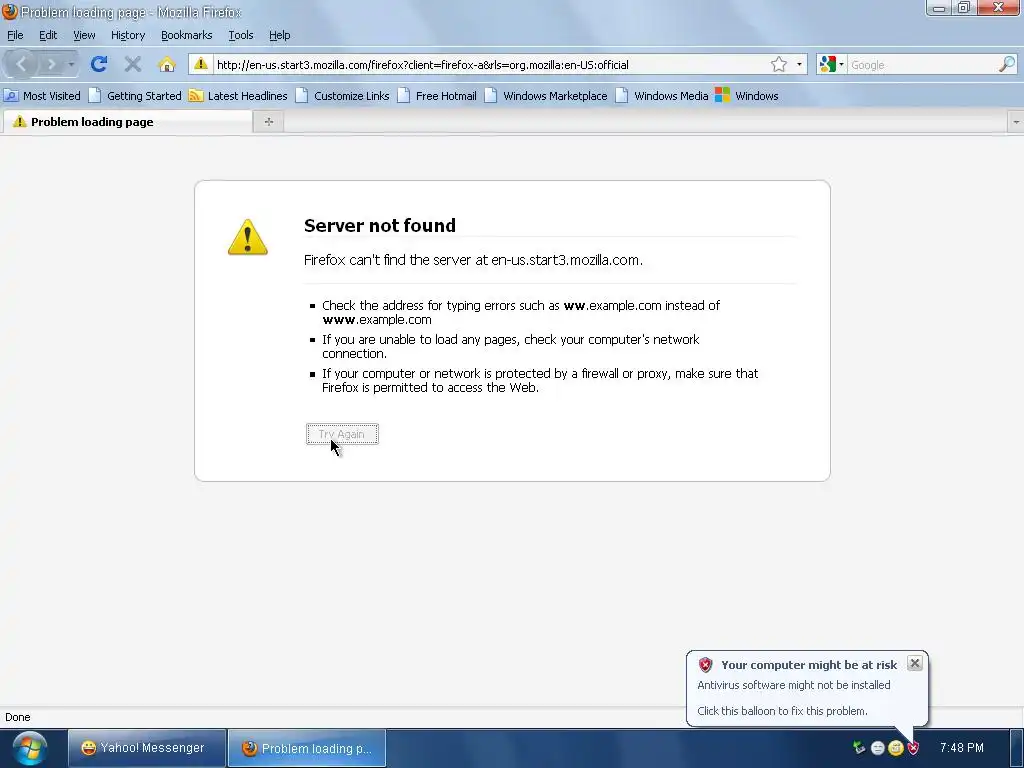The image size is (1024, 768).
Task: Select the Problem loading page tab
Action: [127, 122]
